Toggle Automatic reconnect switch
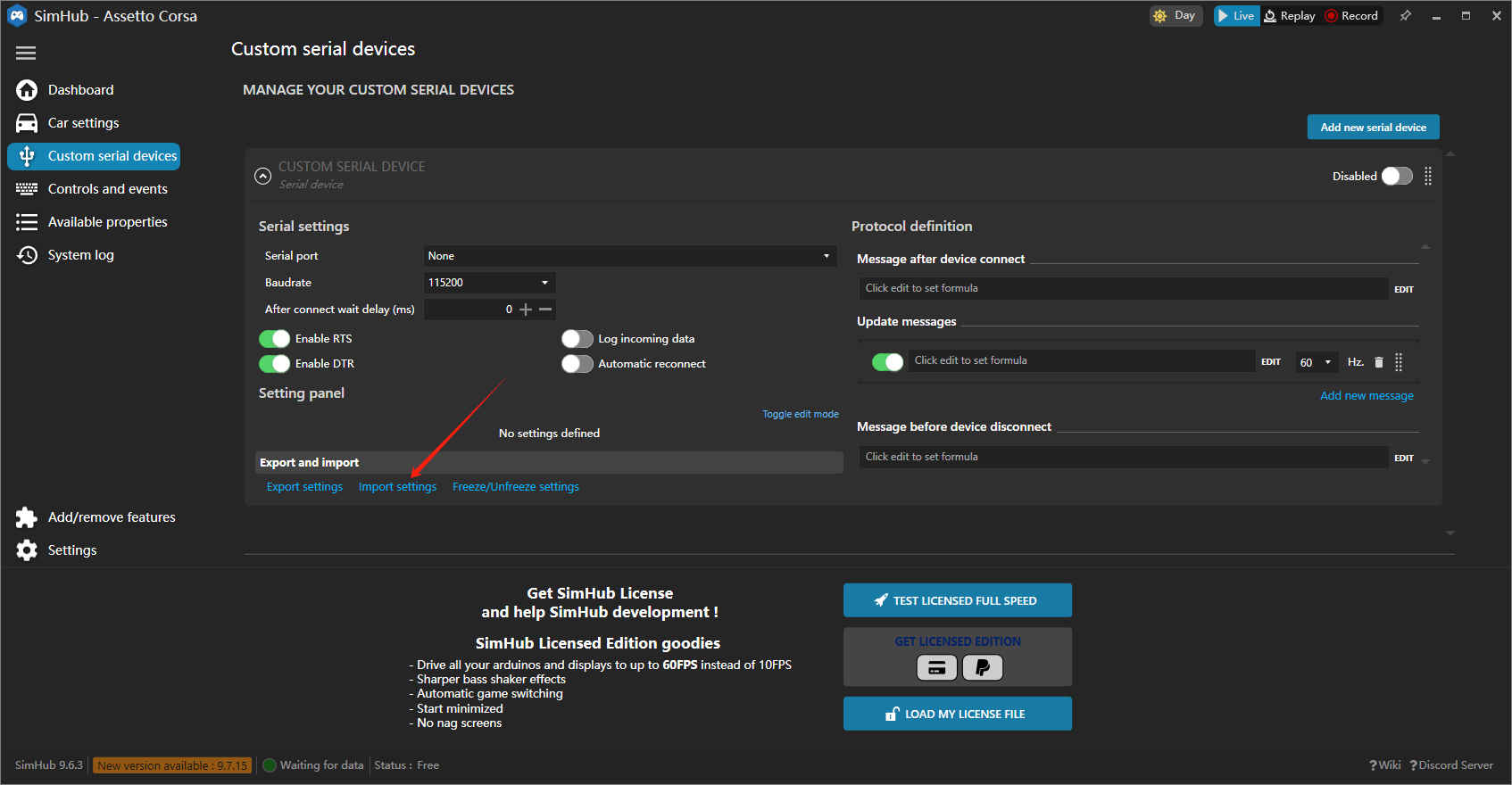 click(x=577, y=364)
